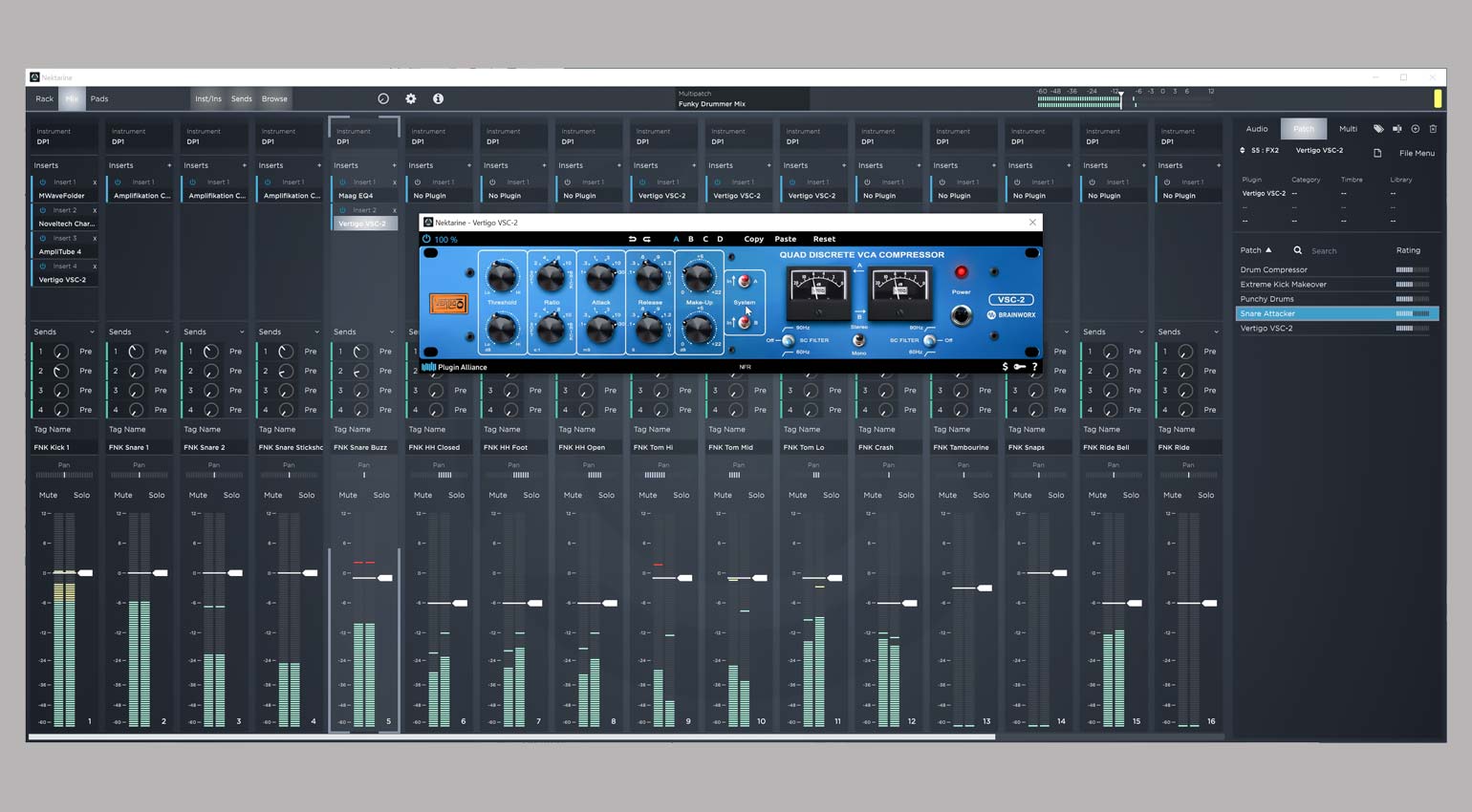
Task: Click the key license icon in plugin footer
Action: 1019,367
